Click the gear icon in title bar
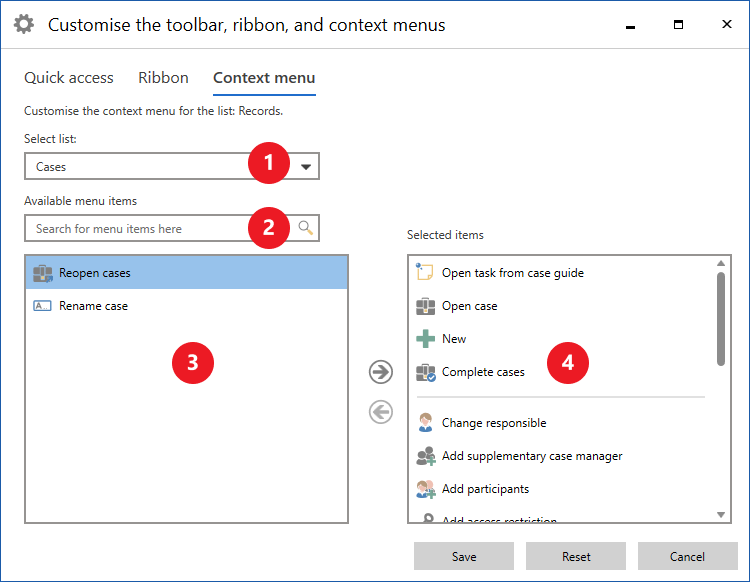Image resolution: width=750 pixels, height=582 pixels. pos(23,24)
